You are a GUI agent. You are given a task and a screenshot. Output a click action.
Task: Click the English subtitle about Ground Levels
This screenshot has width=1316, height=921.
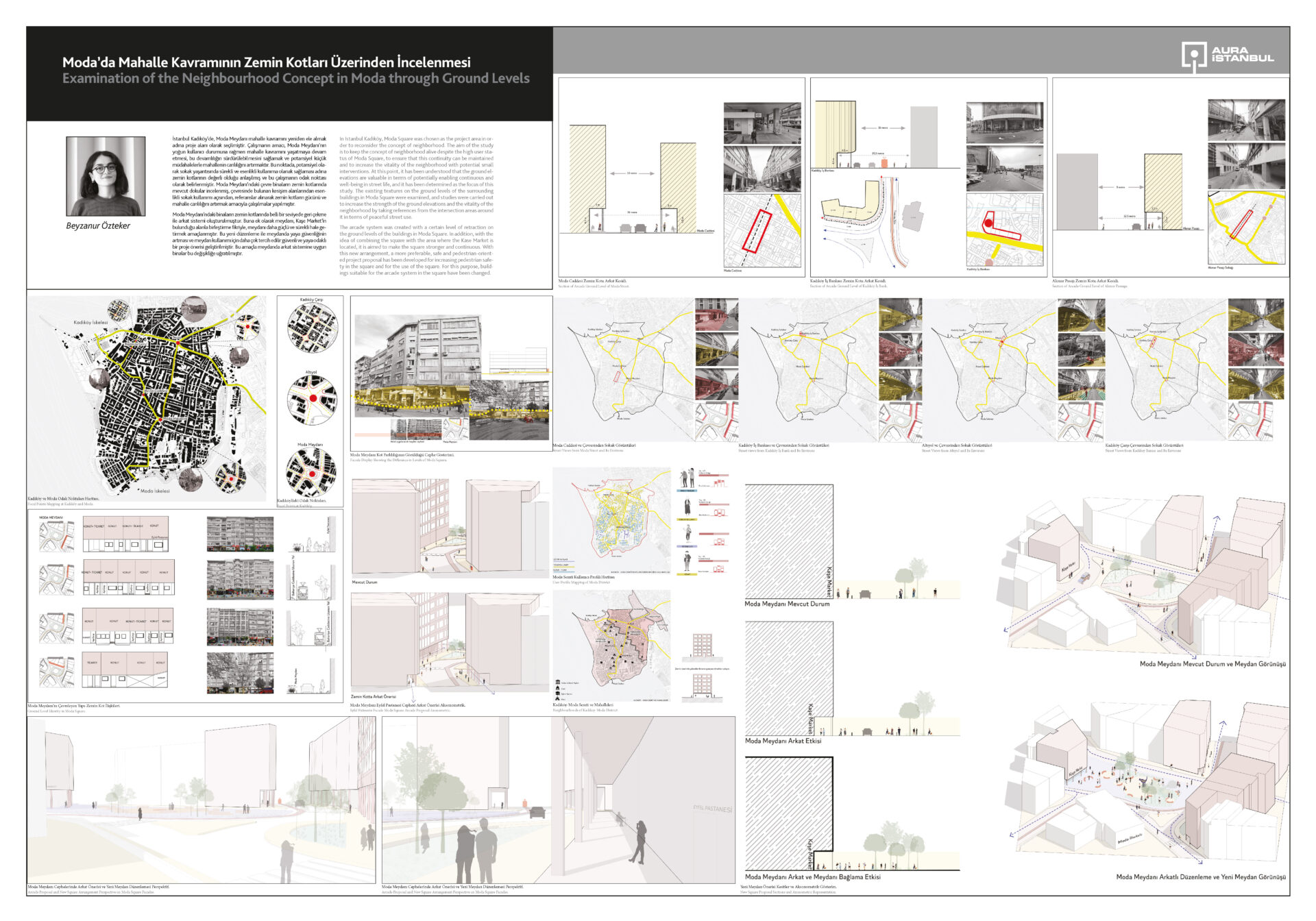[x=295, y=79]
